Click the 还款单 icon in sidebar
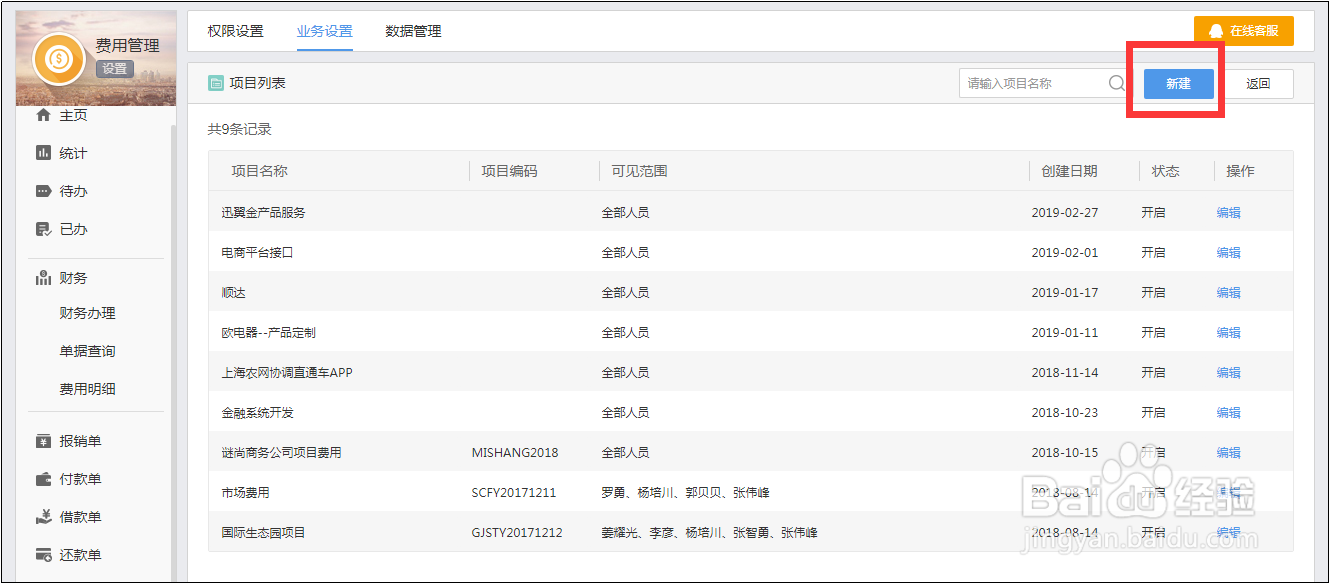The image size is (1331, 584). [43, 555]
